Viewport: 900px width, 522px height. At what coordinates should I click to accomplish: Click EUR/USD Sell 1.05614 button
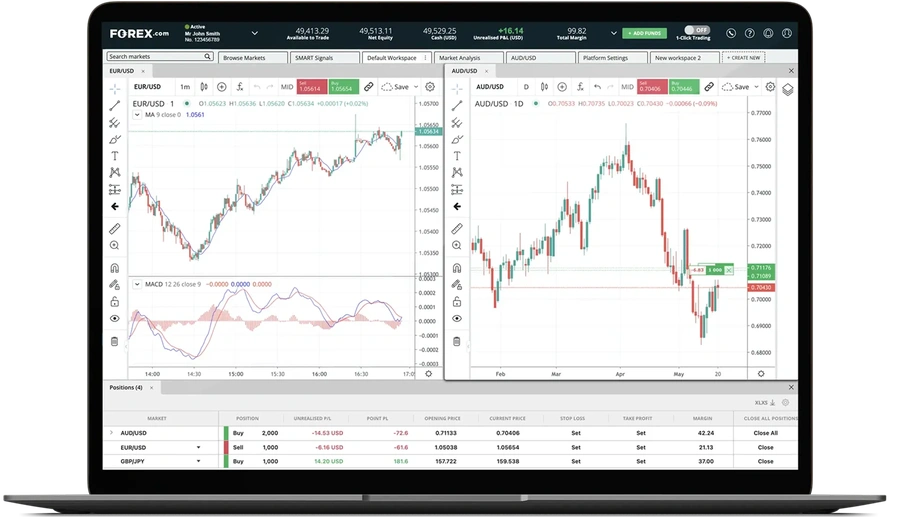(x=312, y=87)
